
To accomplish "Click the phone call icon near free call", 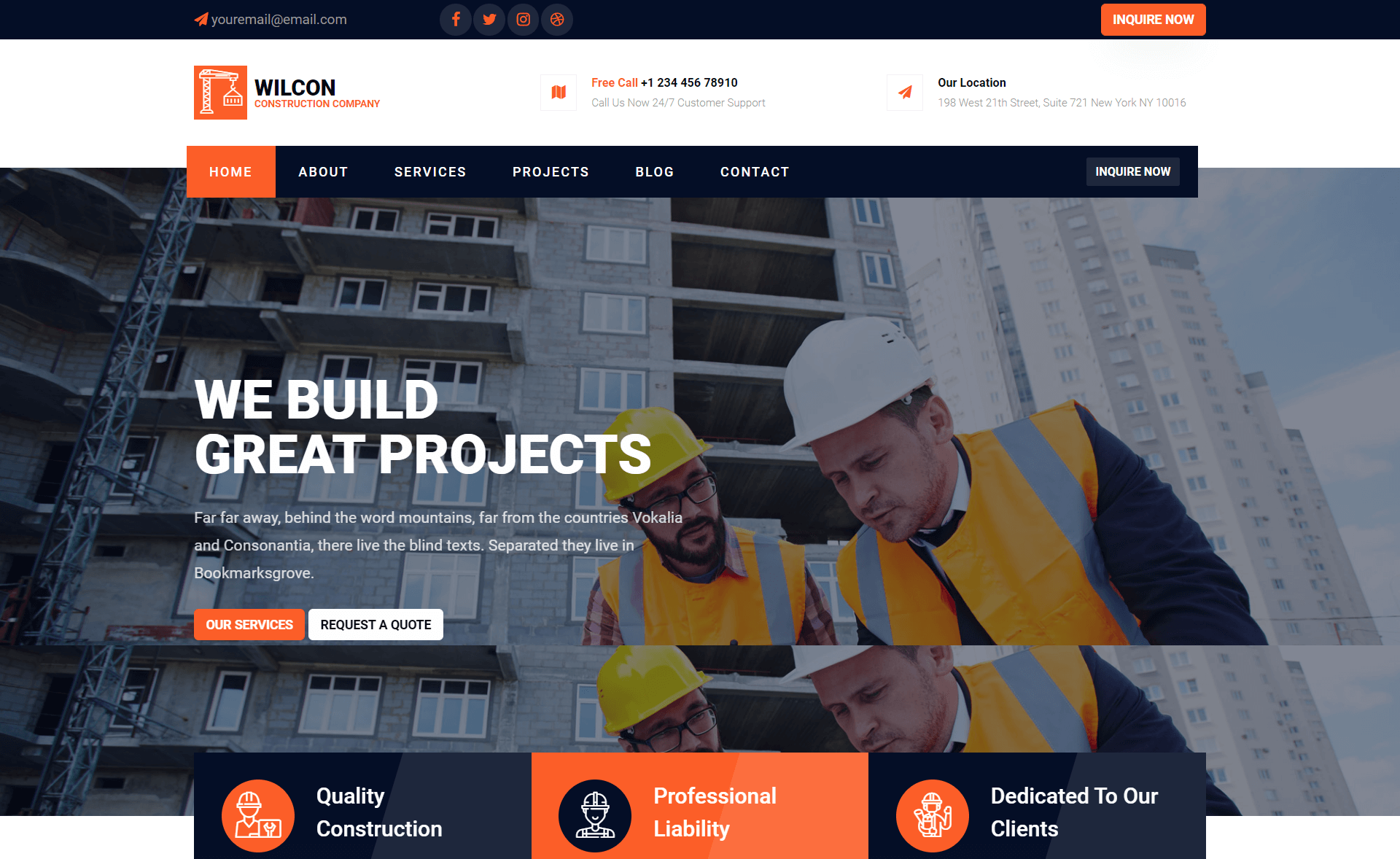I will (558, 92).
